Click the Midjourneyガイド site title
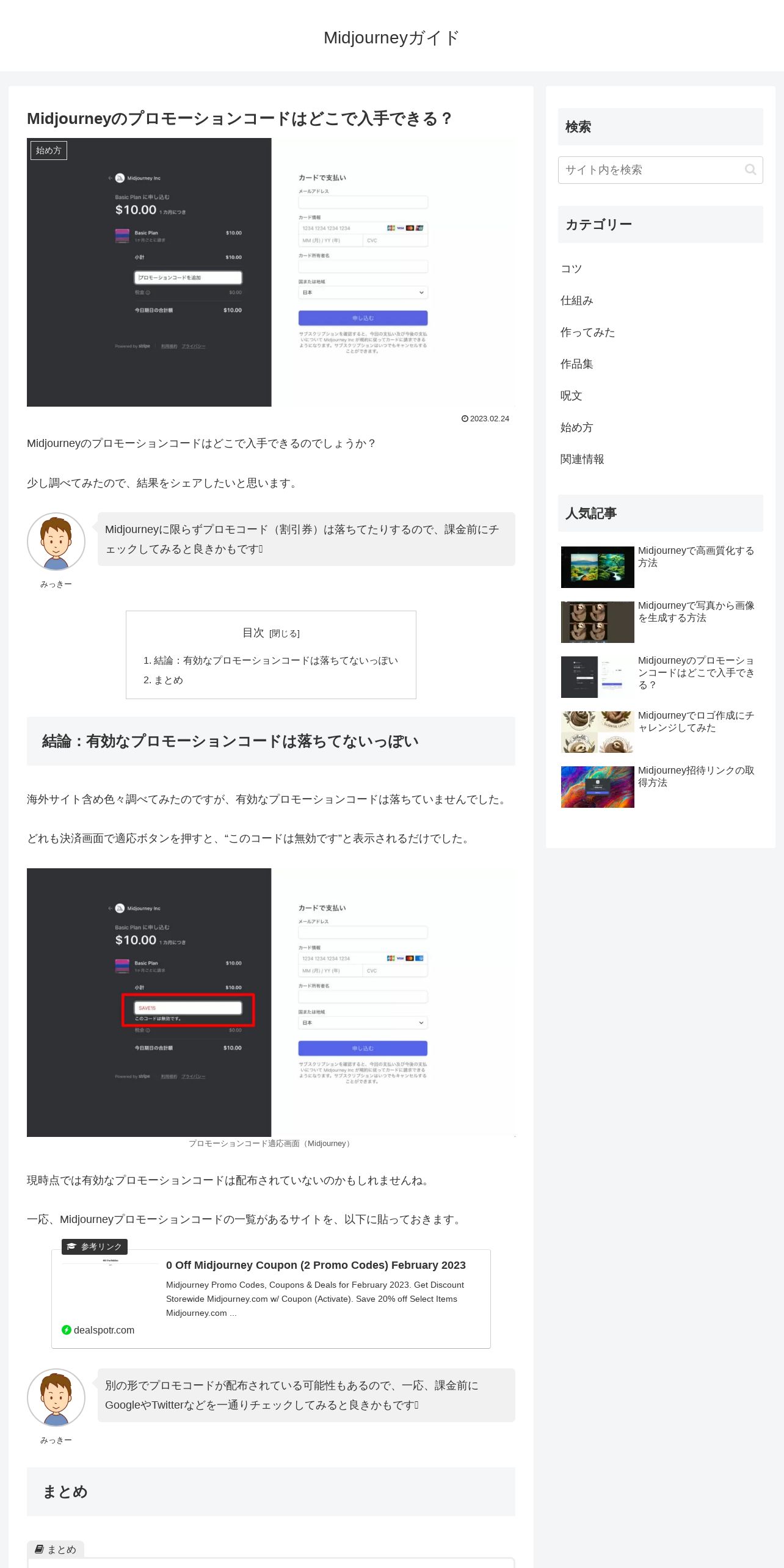 point(391,38)
